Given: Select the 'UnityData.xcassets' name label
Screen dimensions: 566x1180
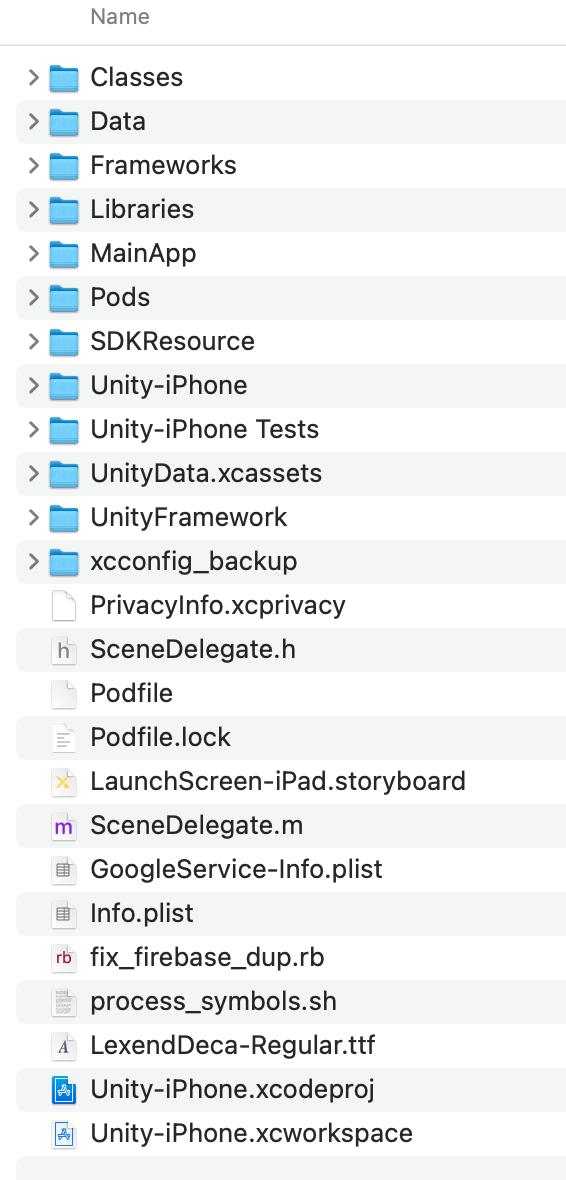Looking at the screenshot, I should 206,474.
